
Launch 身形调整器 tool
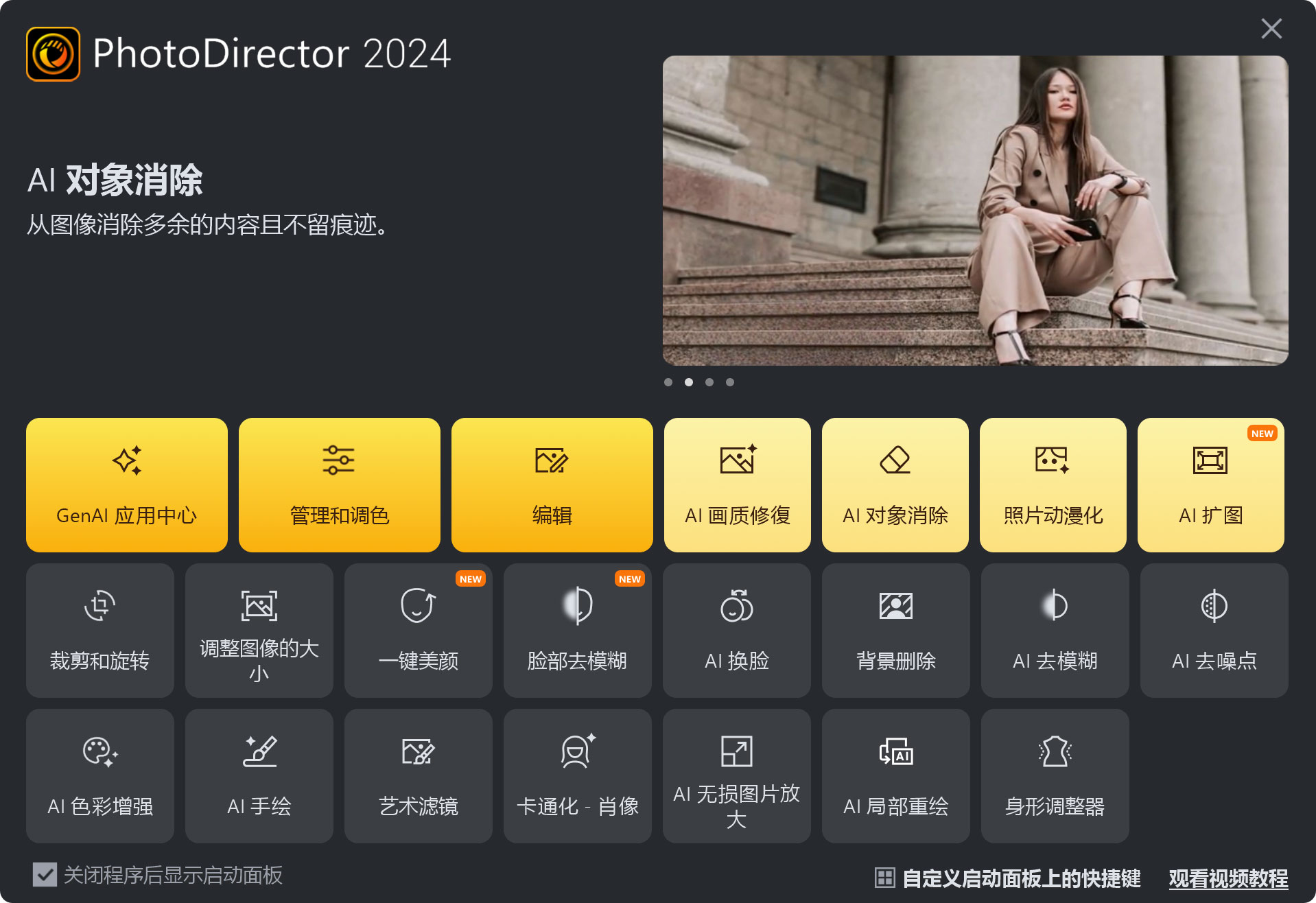[1055, 776]
